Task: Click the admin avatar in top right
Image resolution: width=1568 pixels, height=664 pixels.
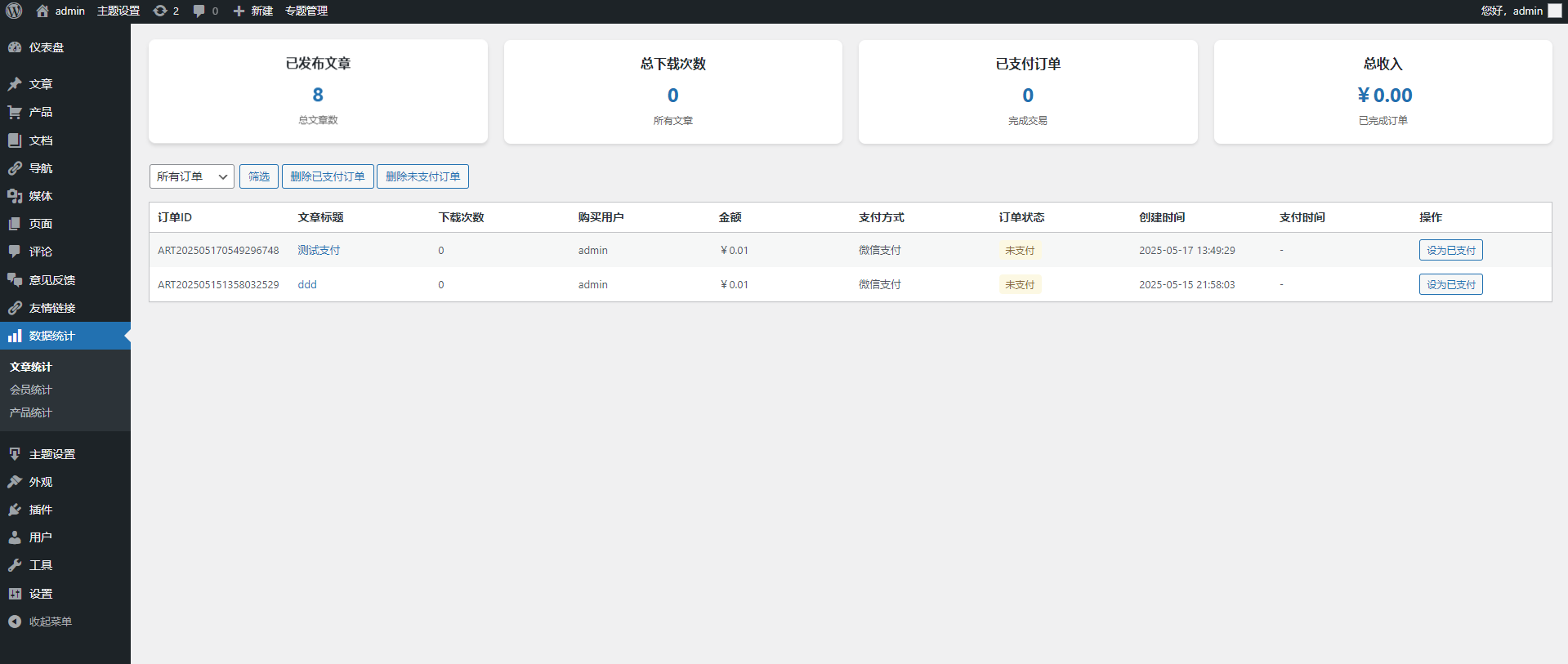Action: (1555, 11)
